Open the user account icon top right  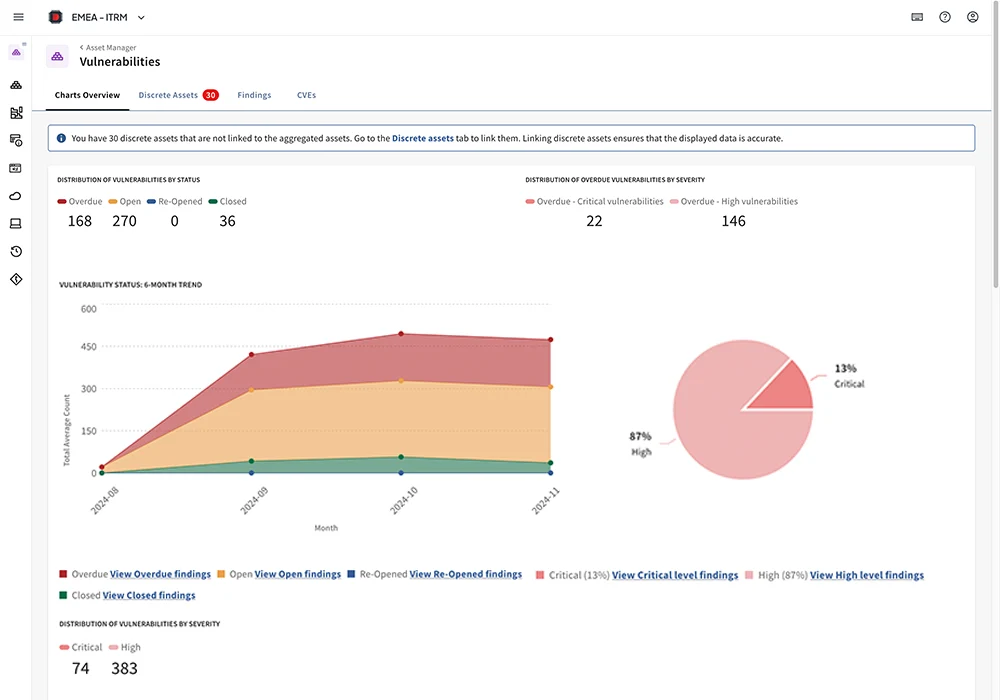point(972,17)
